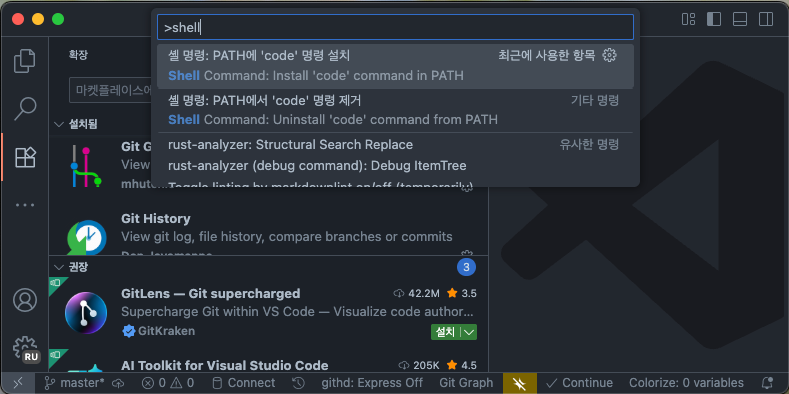
Task: Open the Accounts menu icon
Action: [x=25, y=300]
